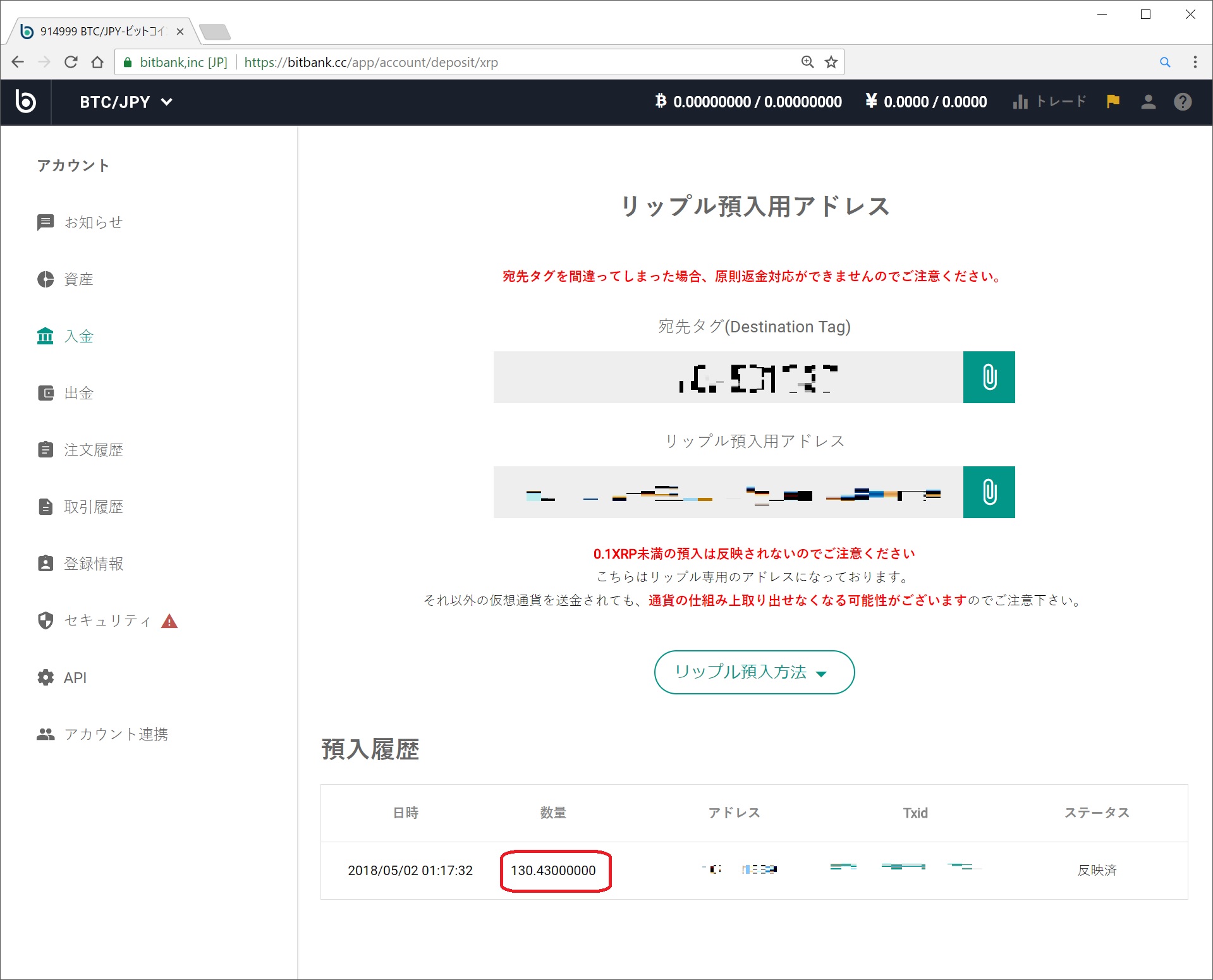Open the API settings page

point(75,677)
